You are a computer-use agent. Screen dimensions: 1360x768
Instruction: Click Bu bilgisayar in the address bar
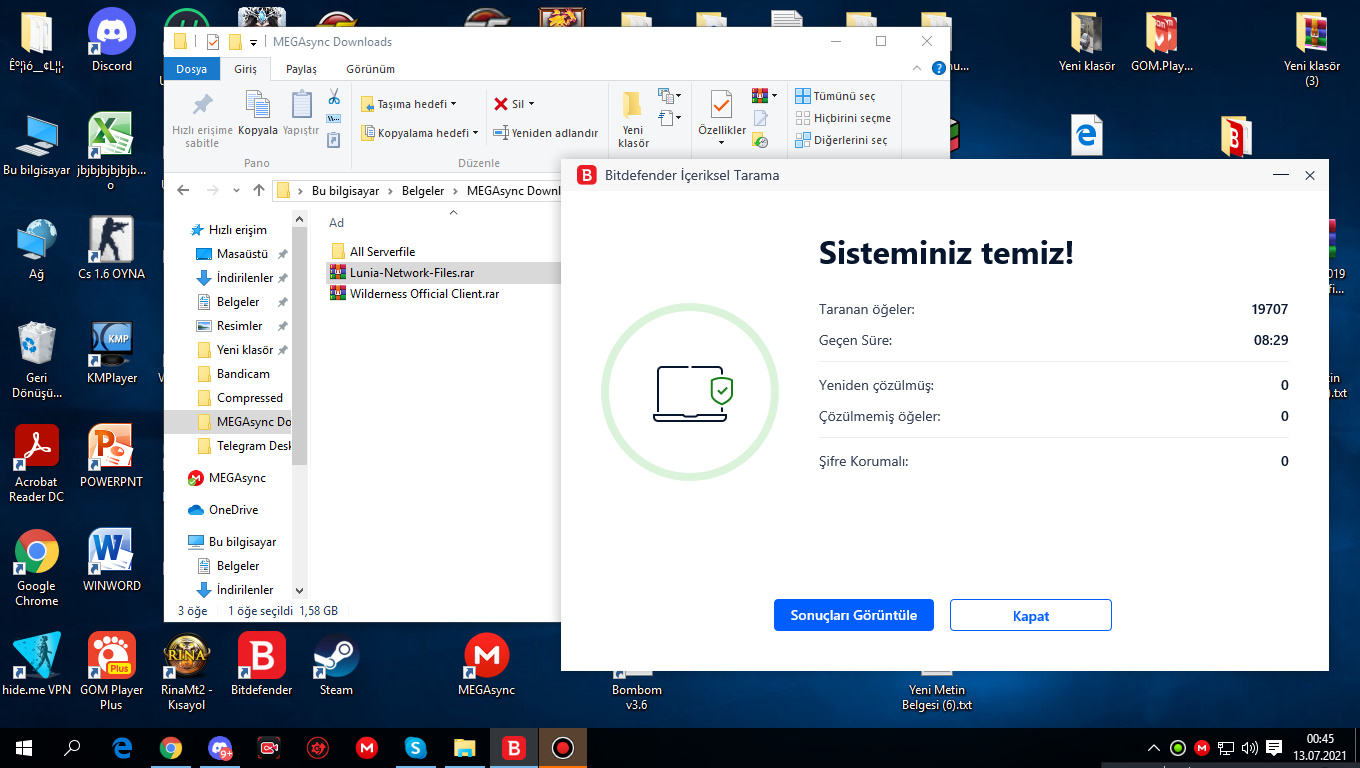pyautogui.click(x=345, y=190)
